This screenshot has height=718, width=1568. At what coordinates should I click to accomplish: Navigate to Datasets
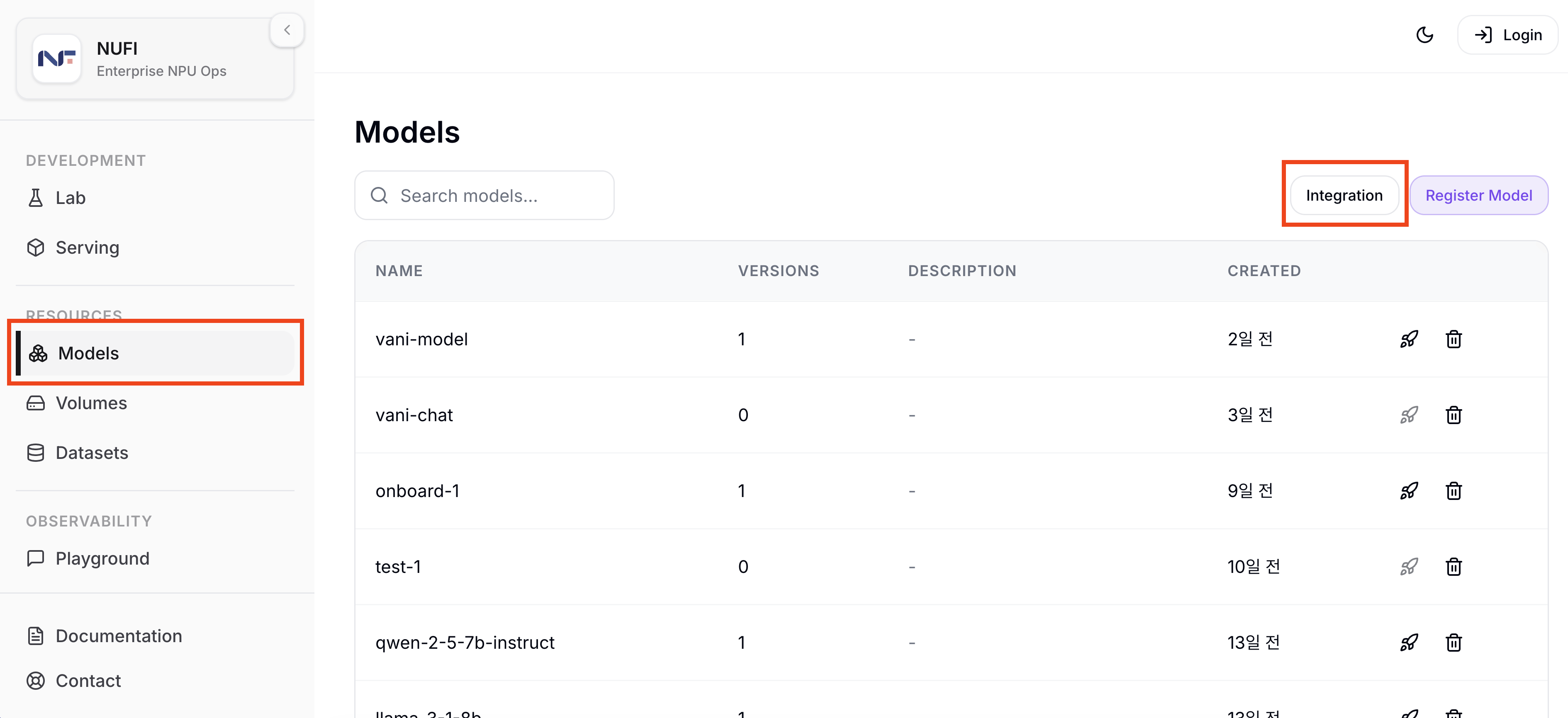(155, 453)
